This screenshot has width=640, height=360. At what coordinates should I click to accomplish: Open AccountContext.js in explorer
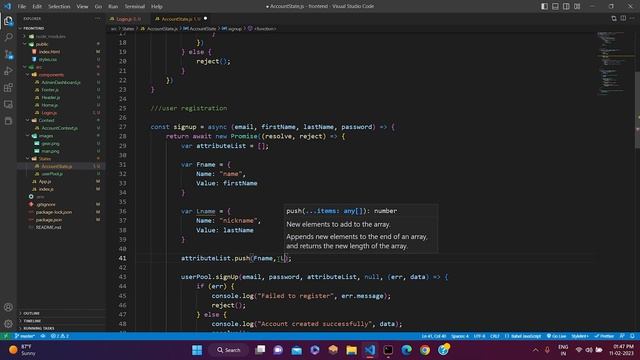click(x=61, y=128)
